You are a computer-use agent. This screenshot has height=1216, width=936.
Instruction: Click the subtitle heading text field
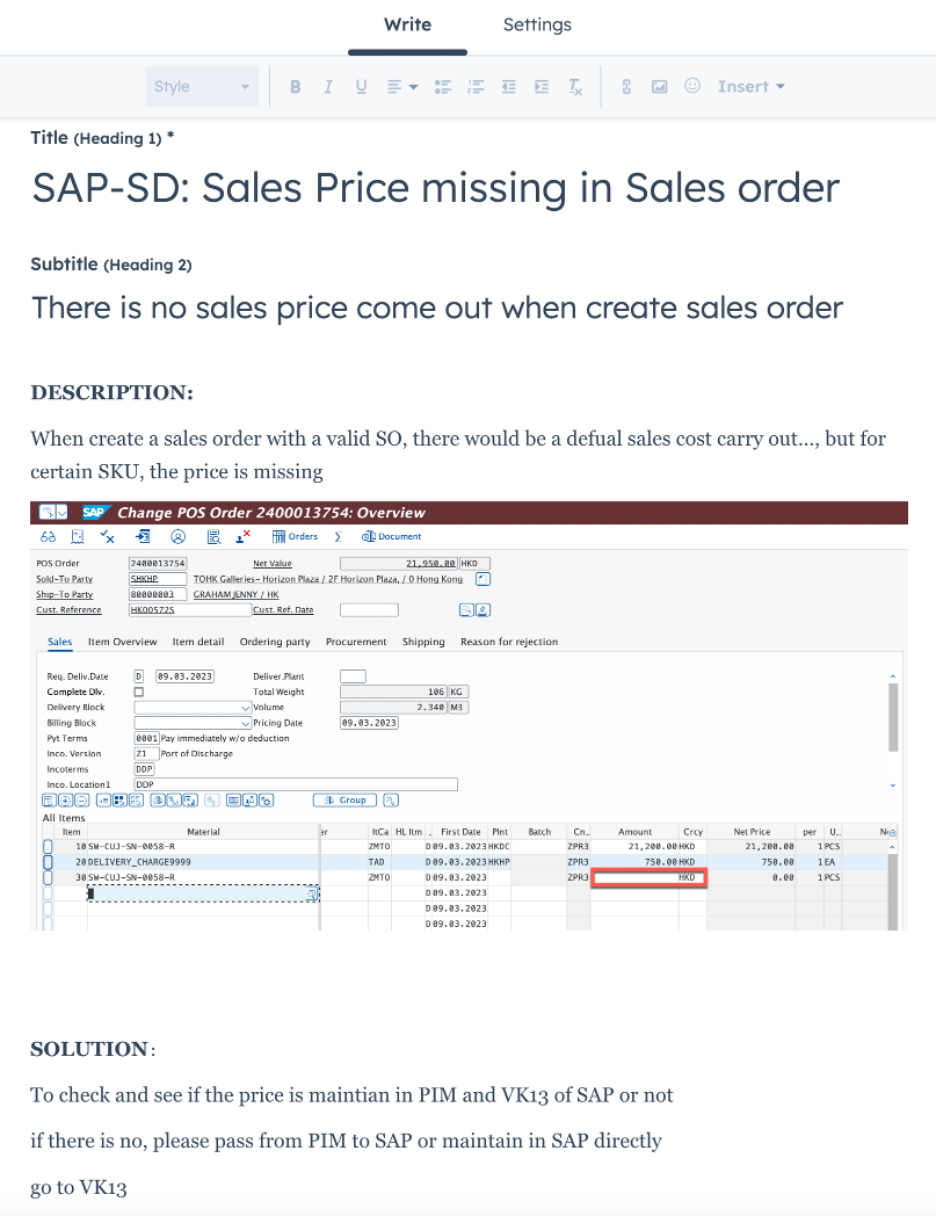tap(437, 307)
